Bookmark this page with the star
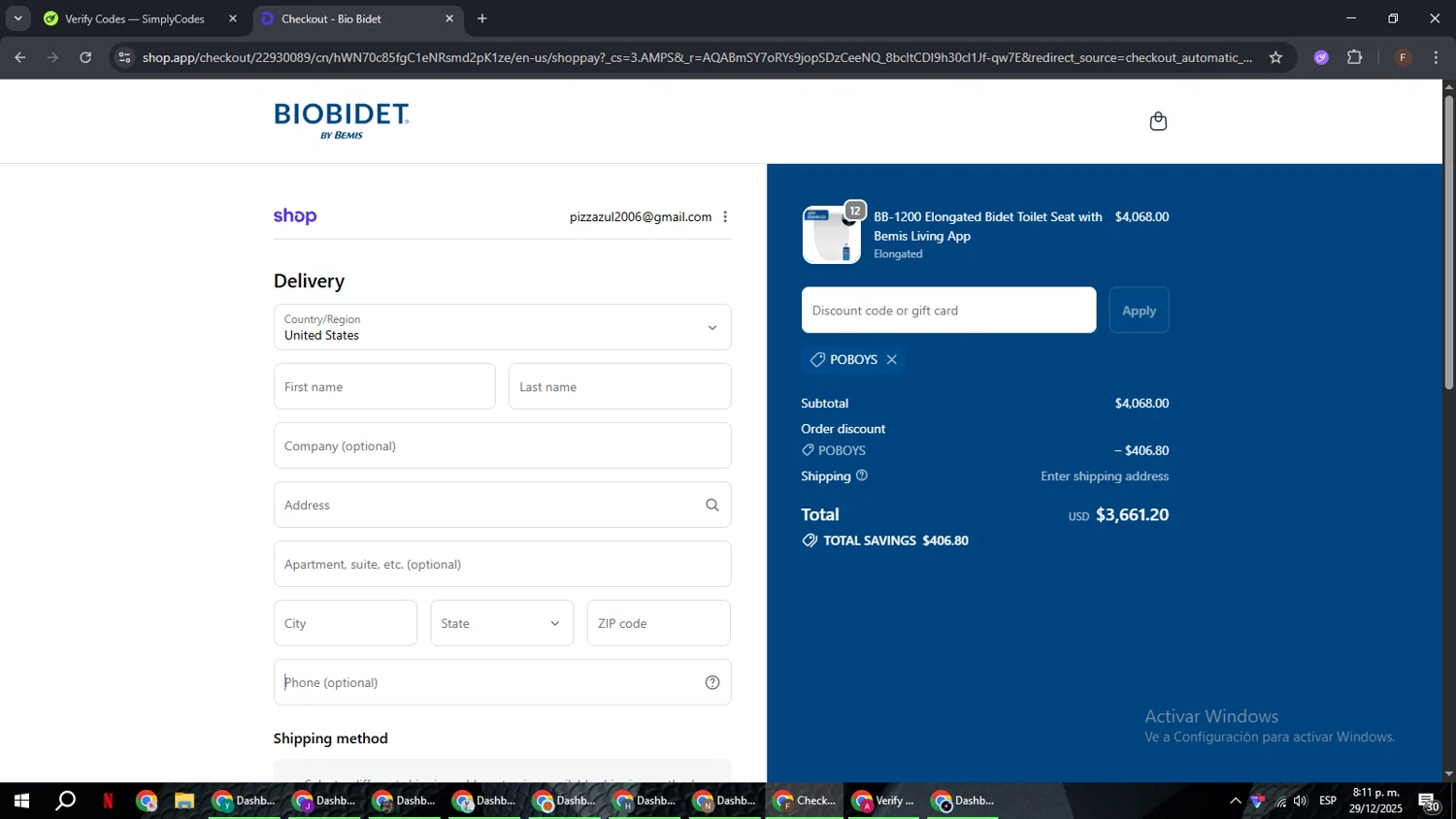The width and height of the screenshot is (1456, 819). click(1275, 57)
